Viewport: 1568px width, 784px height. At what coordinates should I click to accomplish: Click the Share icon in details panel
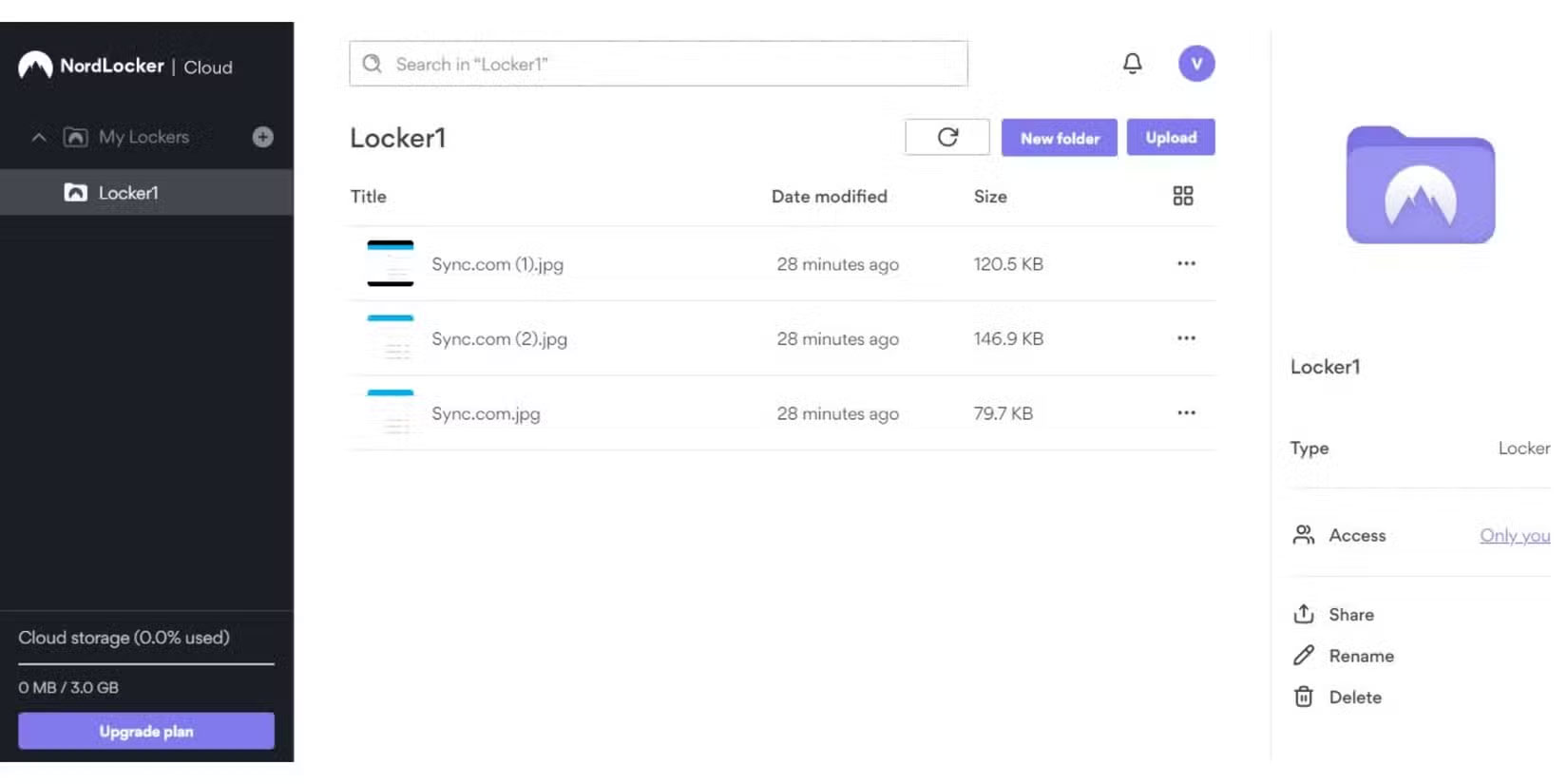coord(1304,615)
